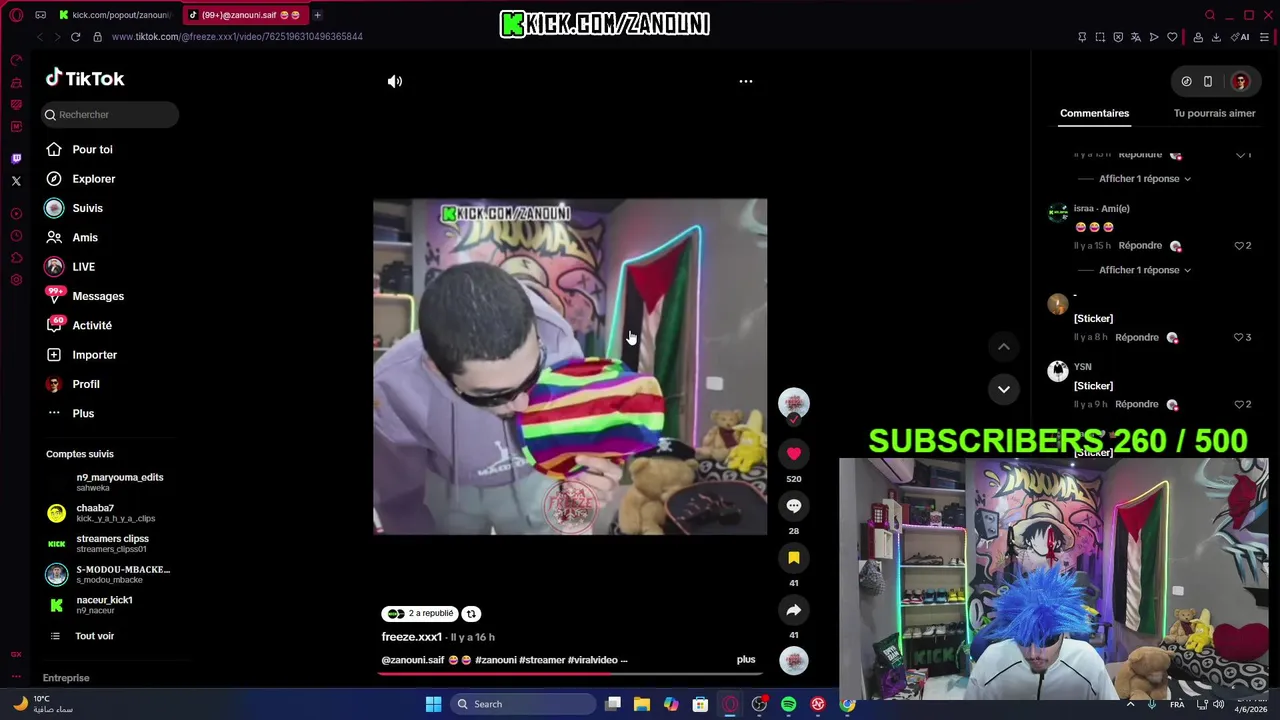Like the sticker comment posted 'Il y a 8 h'
This screenshot has width=1280, height=720.
click(x=1239, y=338)
